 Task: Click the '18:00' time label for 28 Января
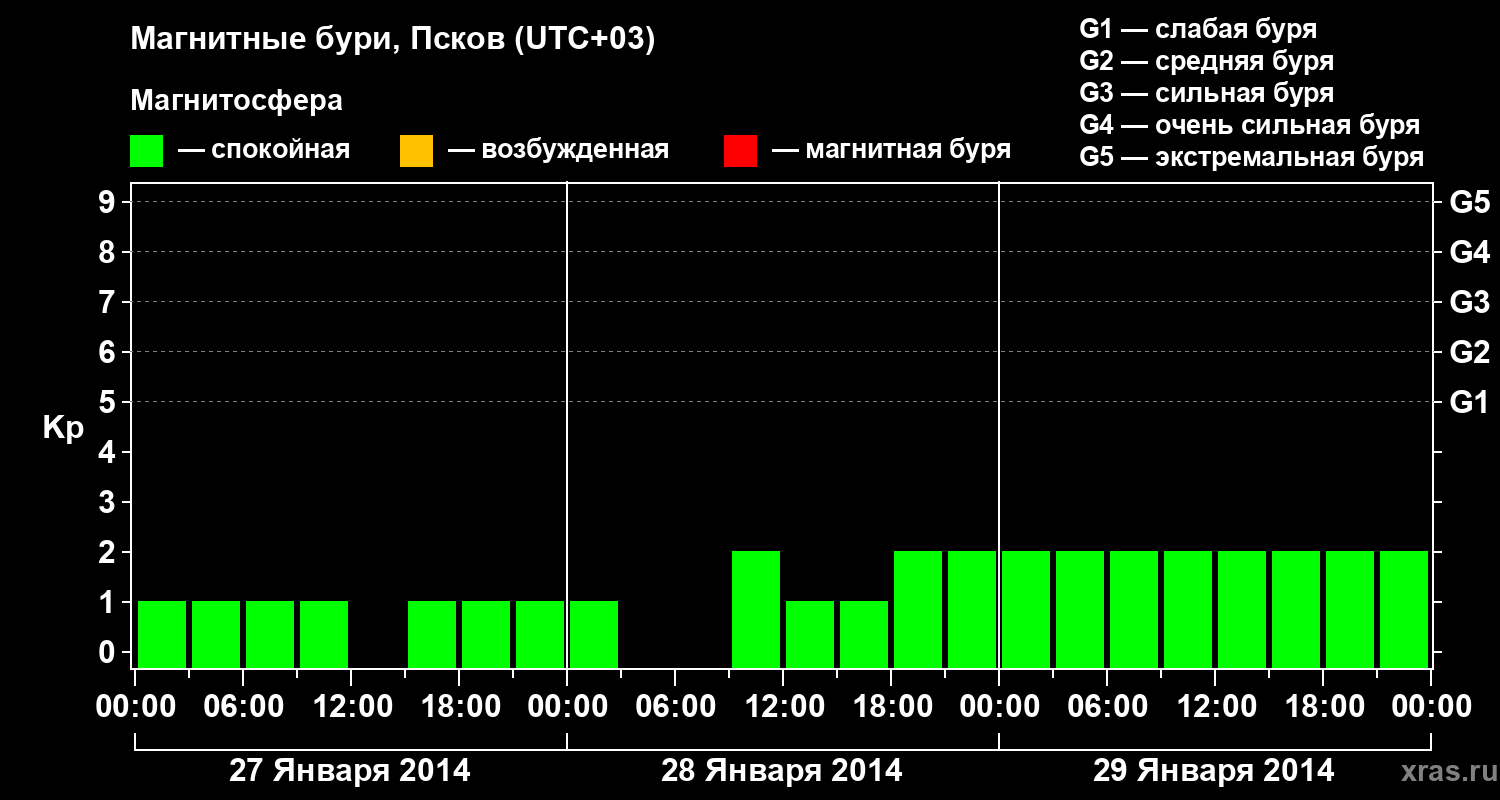891,706
